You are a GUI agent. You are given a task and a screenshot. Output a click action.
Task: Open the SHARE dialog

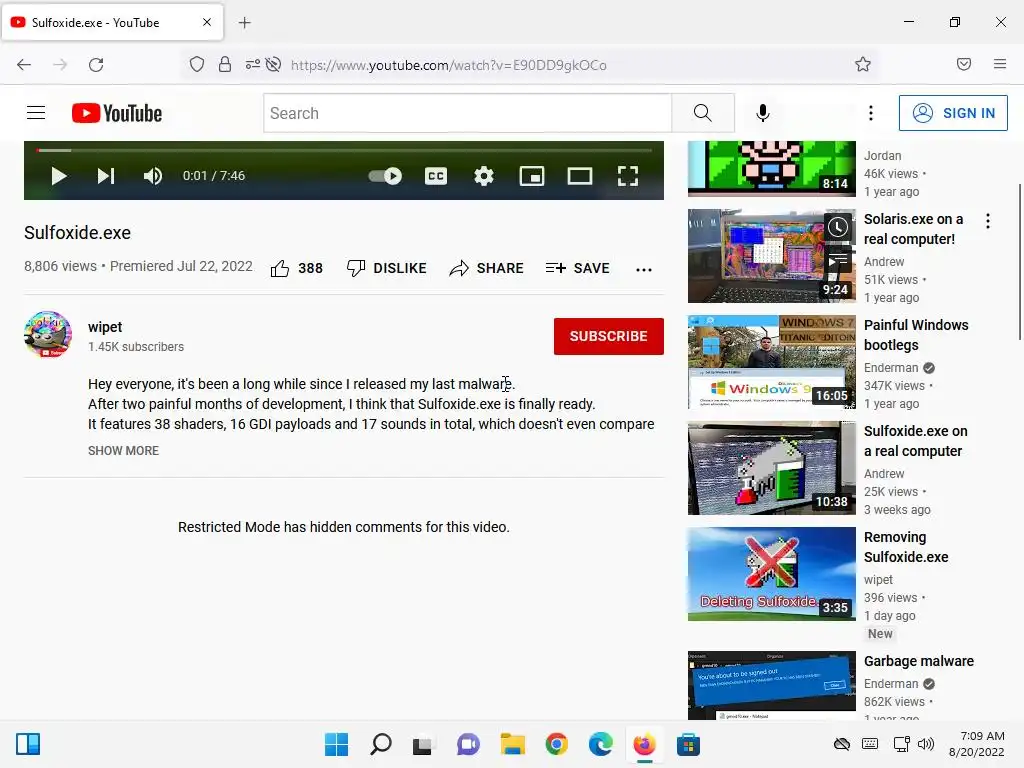click(x=487, y=268)
